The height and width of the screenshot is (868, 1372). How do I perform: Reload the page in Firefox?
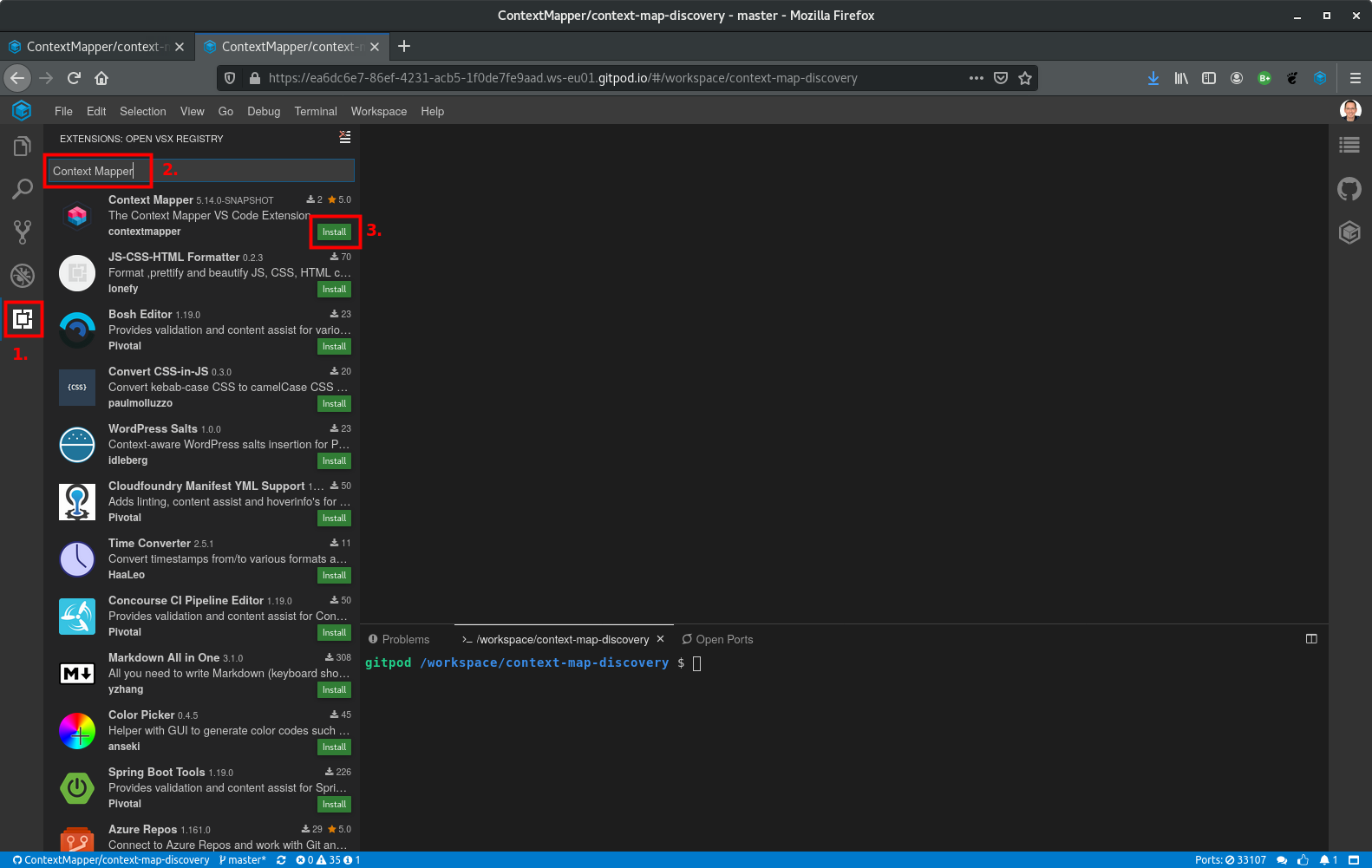75,78
